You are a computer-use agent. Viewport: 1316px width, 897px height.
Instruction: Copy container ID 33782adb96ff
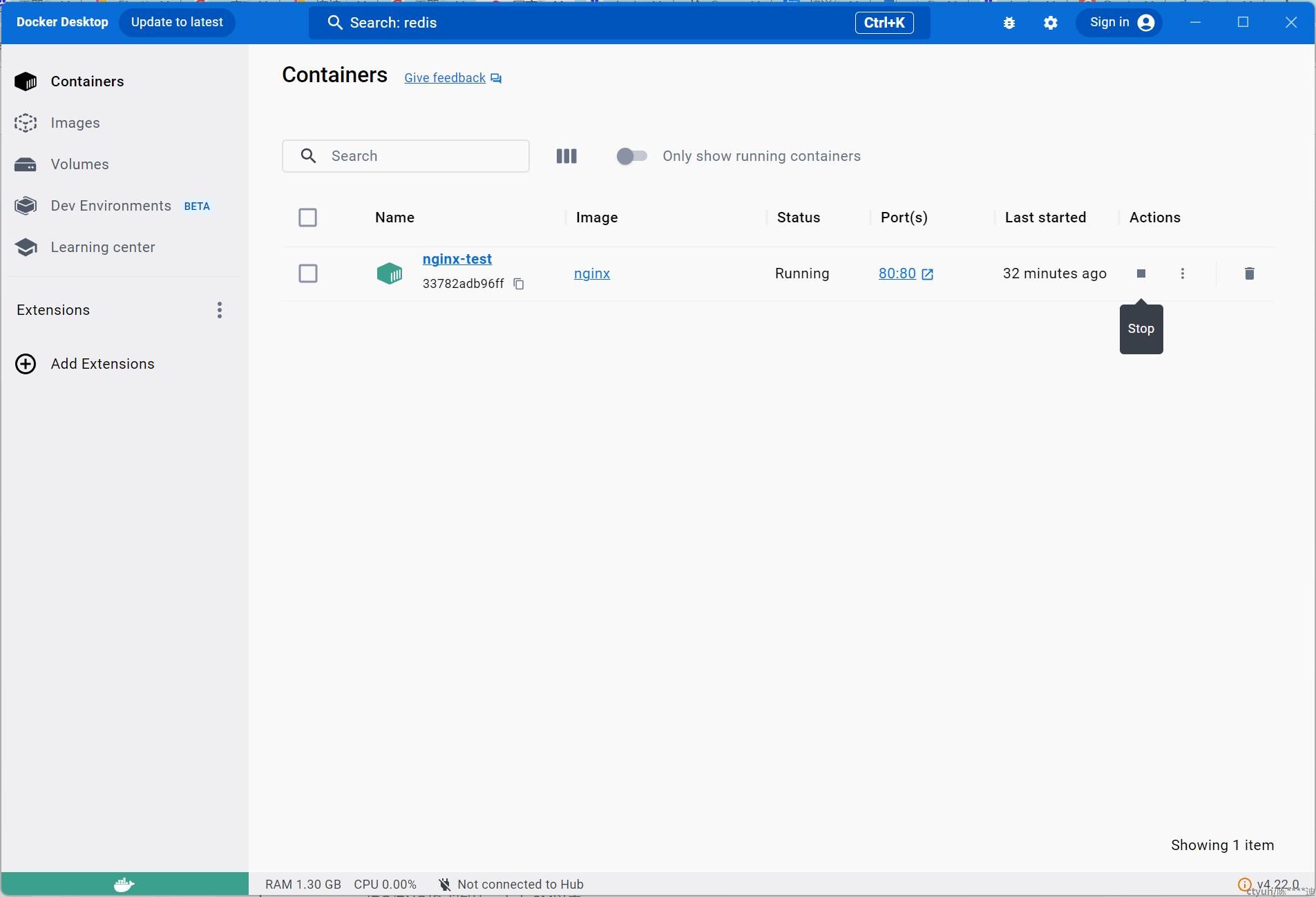(519, 284)
